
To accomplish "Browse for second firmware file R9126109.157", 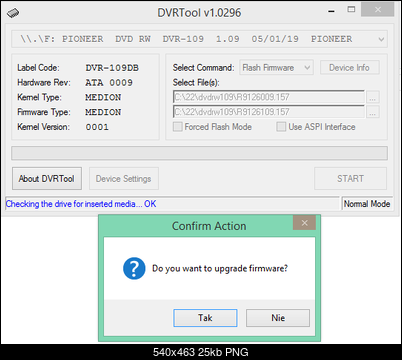I will pyautogui.click(x=373, y=112).
